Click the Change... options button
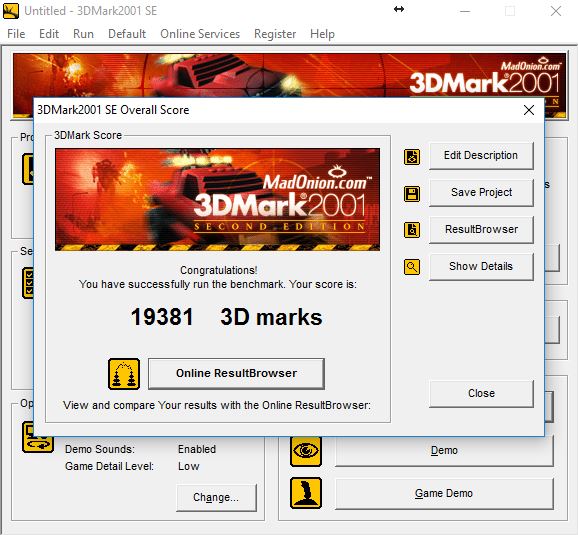578x535 pixels. [216, 497]
